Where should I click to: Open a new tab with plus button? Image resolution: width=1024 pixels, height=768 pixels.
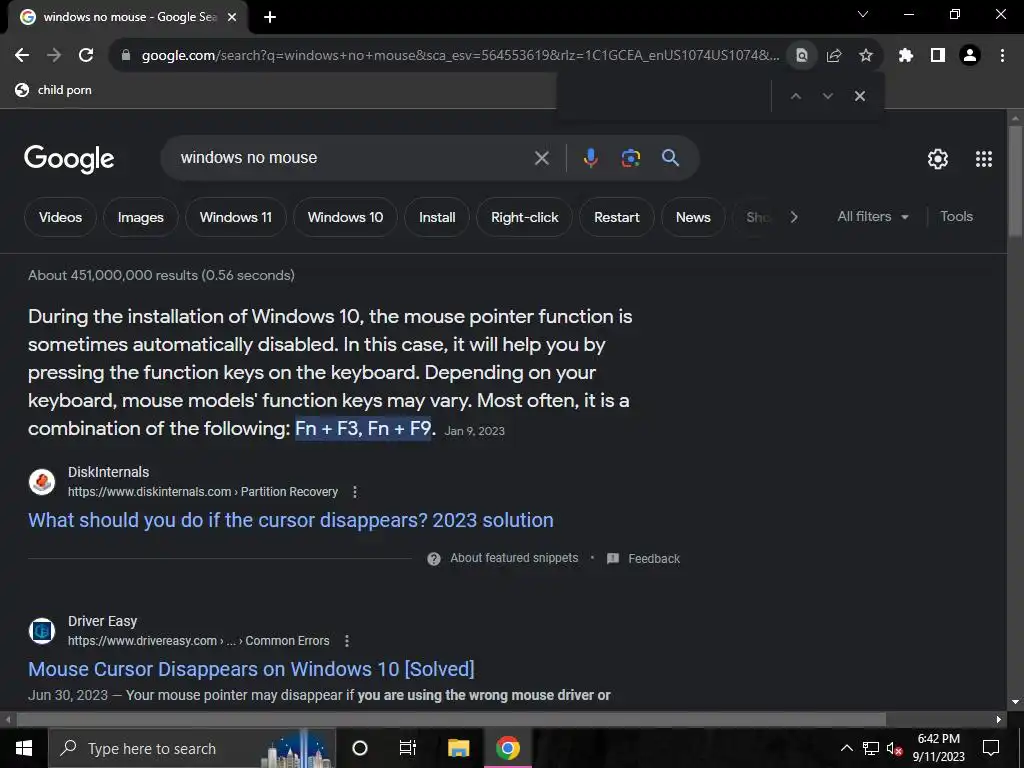pos(270,18)
